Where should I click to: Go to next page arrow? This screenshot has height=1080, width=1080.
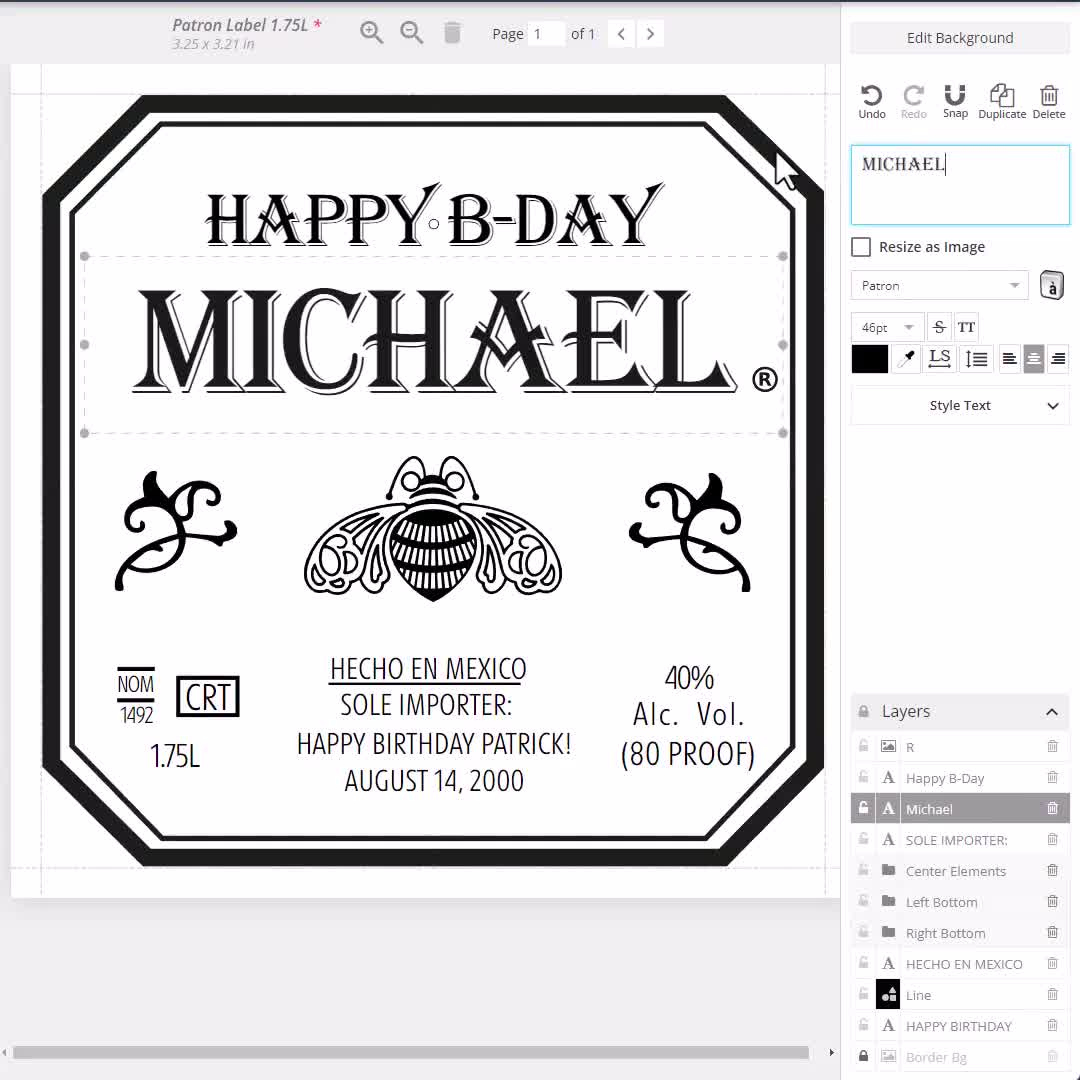click(x=650, y=34)
